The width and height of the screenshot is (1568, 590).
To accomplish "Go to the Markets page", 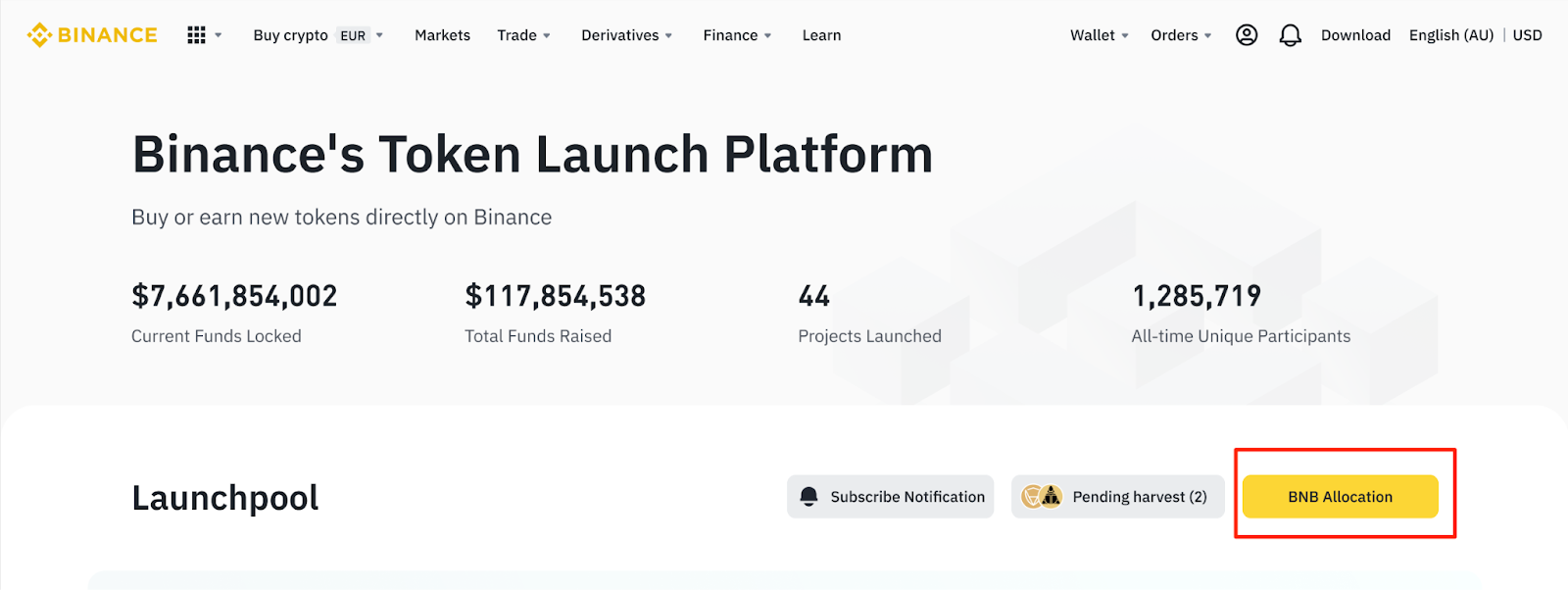I will 442,35.
